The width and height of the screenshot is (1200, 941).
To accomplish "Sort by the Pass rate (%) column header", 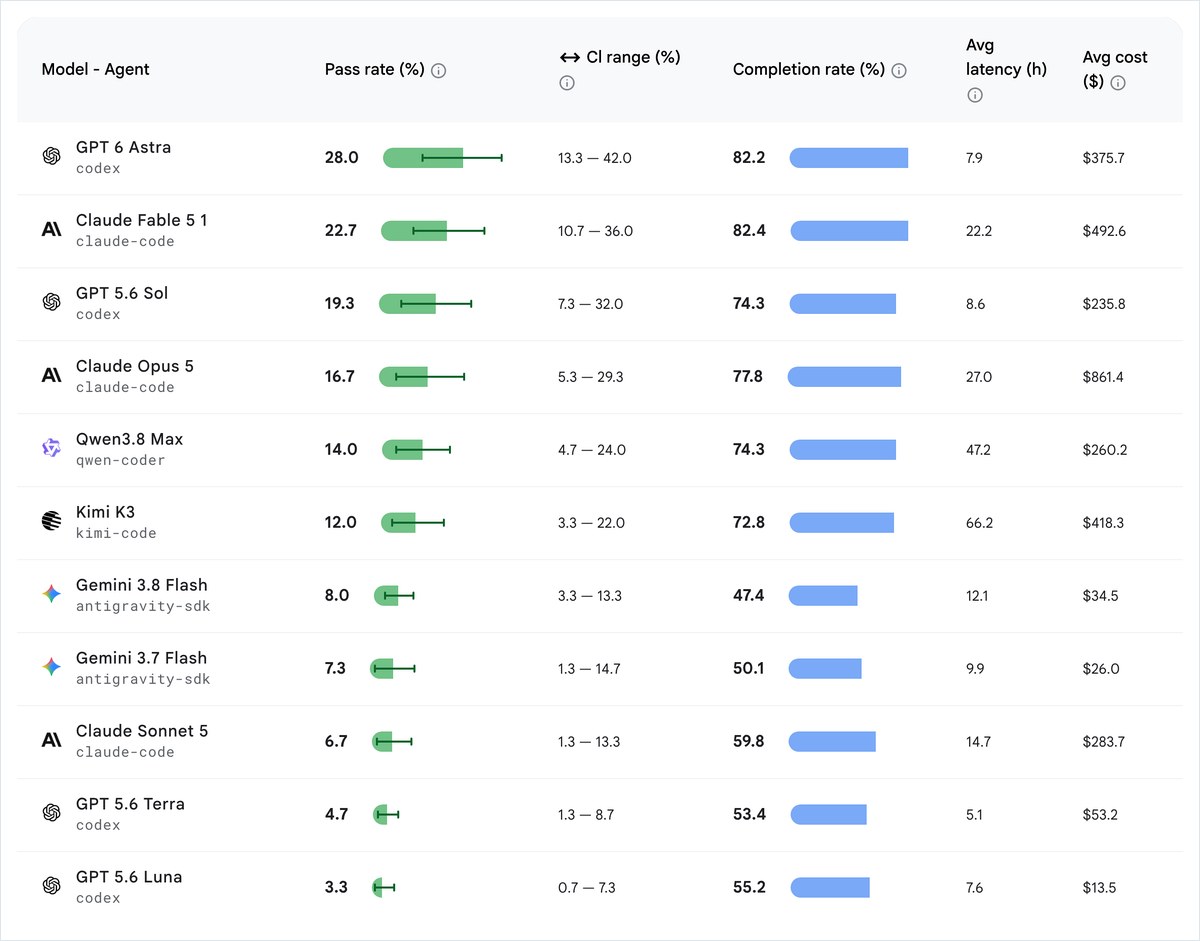I will pyautogui.click(x=375, y=70).
